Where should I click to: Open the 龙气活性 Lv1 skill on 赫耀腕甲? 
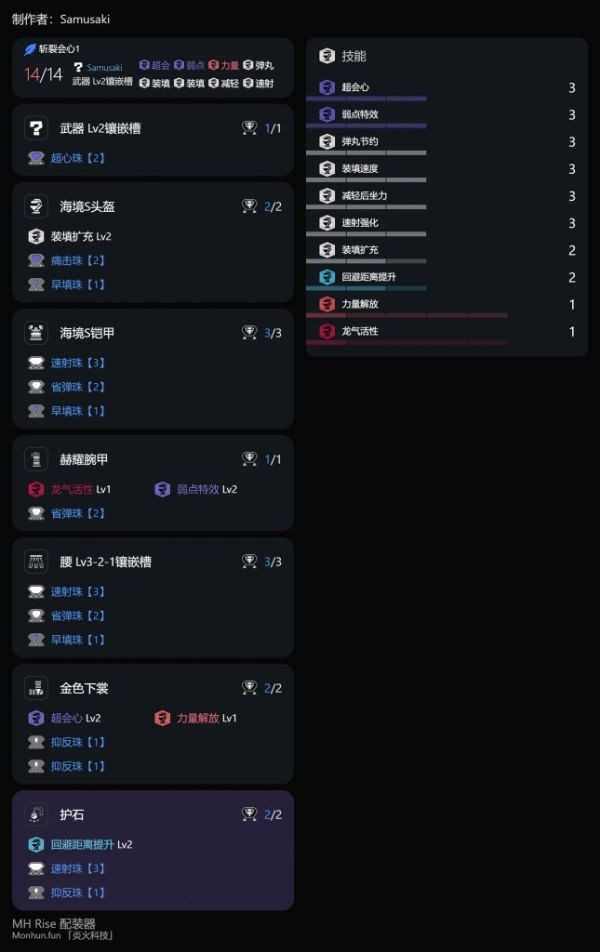(x=70, y=489)
